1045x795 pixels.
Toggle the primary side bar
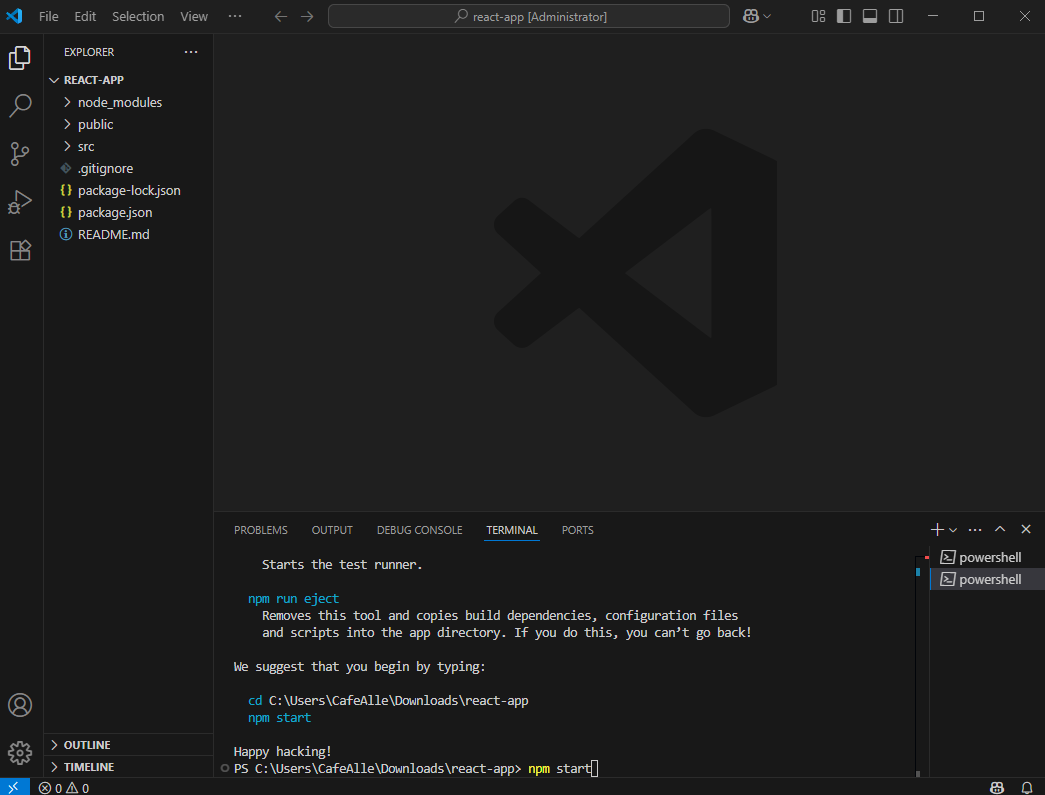pos(844,17)
